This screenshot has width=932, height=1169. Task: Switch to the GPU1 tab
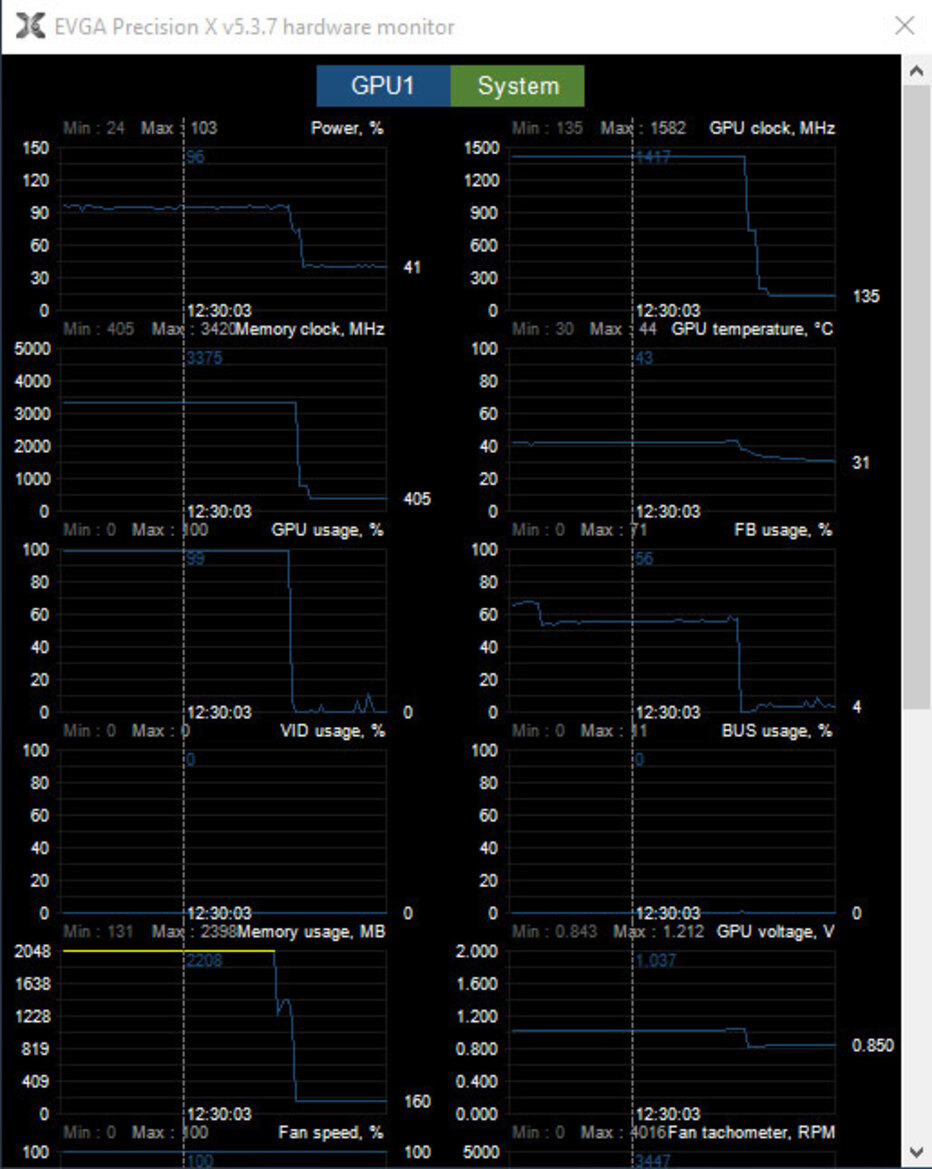[383, 86]
